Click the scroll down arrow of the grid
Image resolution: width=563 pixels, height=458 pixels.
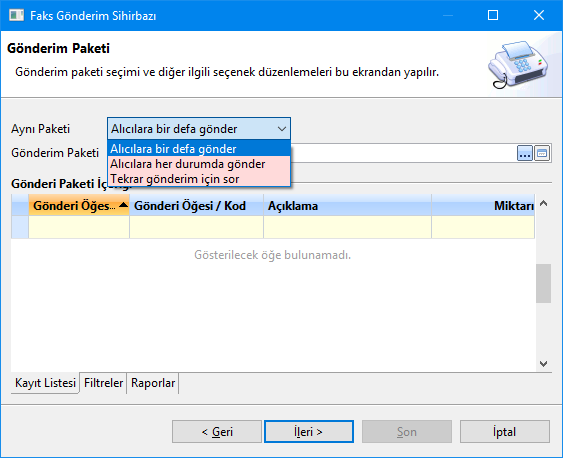(544, 364)
